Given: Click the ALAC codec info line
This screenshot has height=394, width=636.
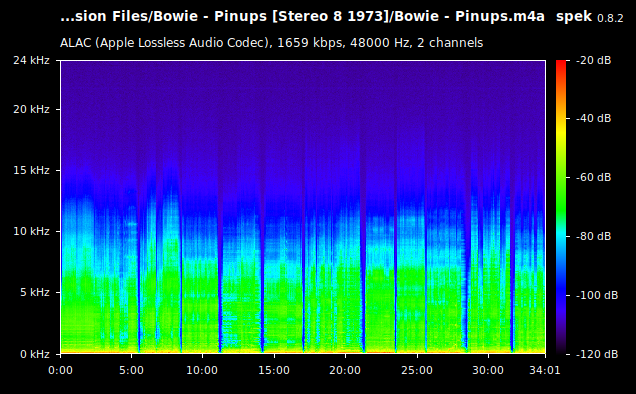Looking at the screenshot, I should 271,43.
